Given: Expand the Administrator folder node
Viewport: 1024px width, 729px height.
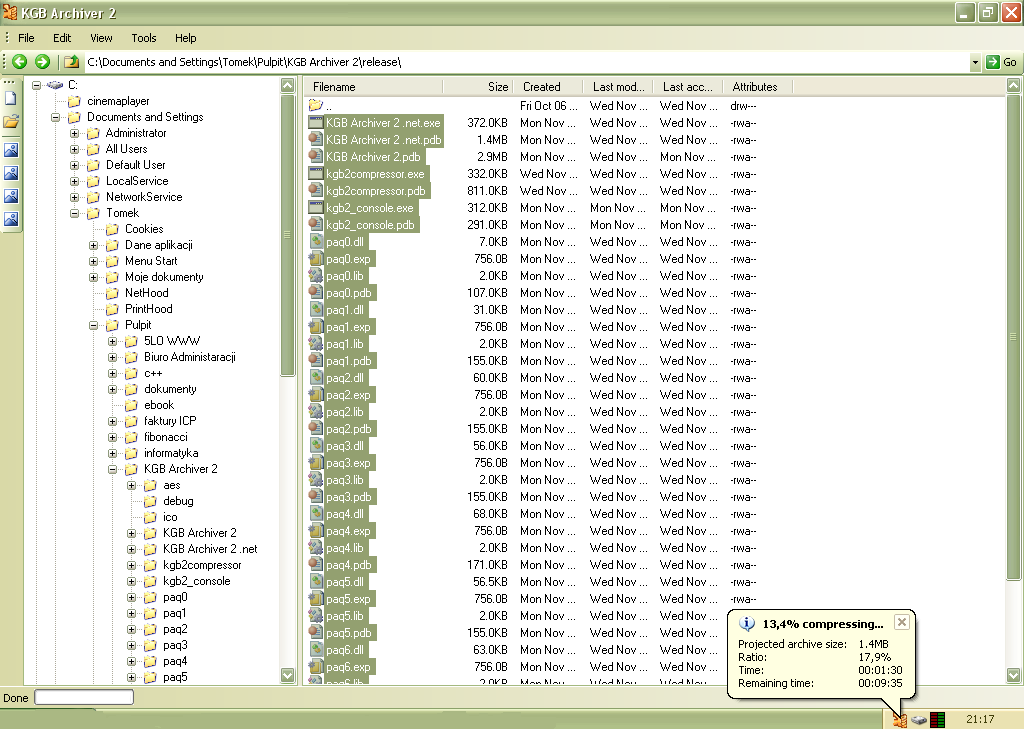Looking at the screenshot, I should (74, 133).
